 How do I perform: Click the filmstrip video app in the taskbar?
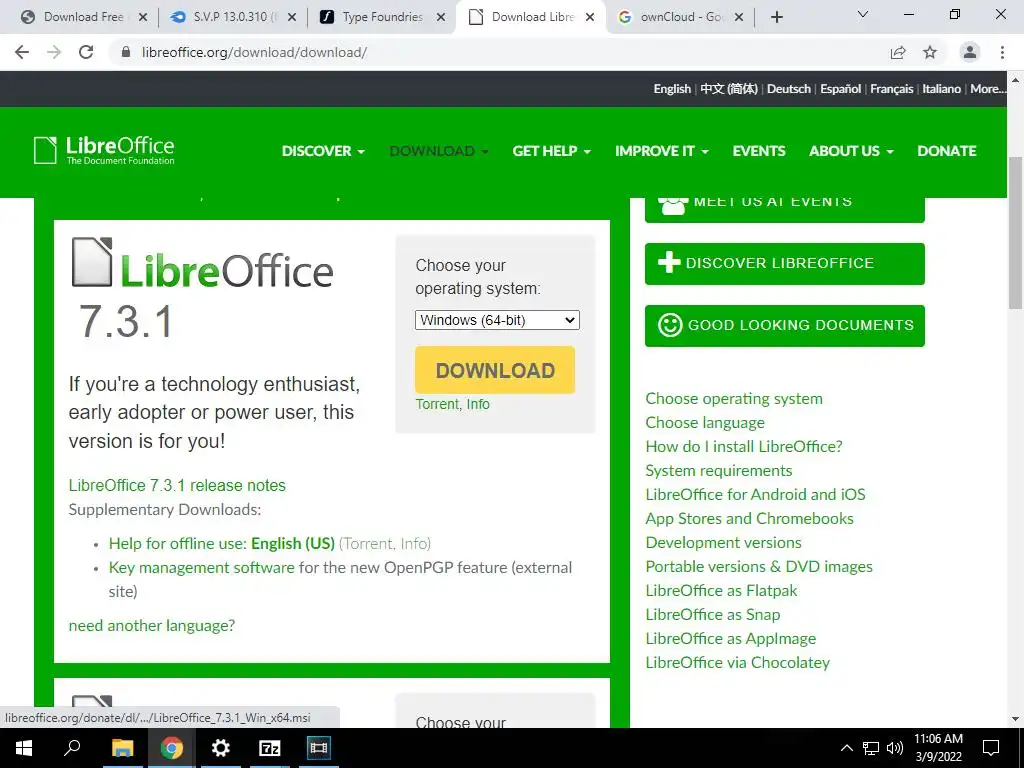pos(319,748)
